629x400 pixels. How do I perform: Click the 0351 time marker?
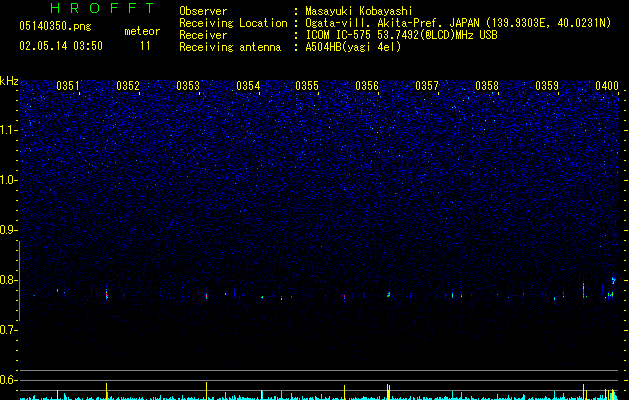click(x=68, y=86)
